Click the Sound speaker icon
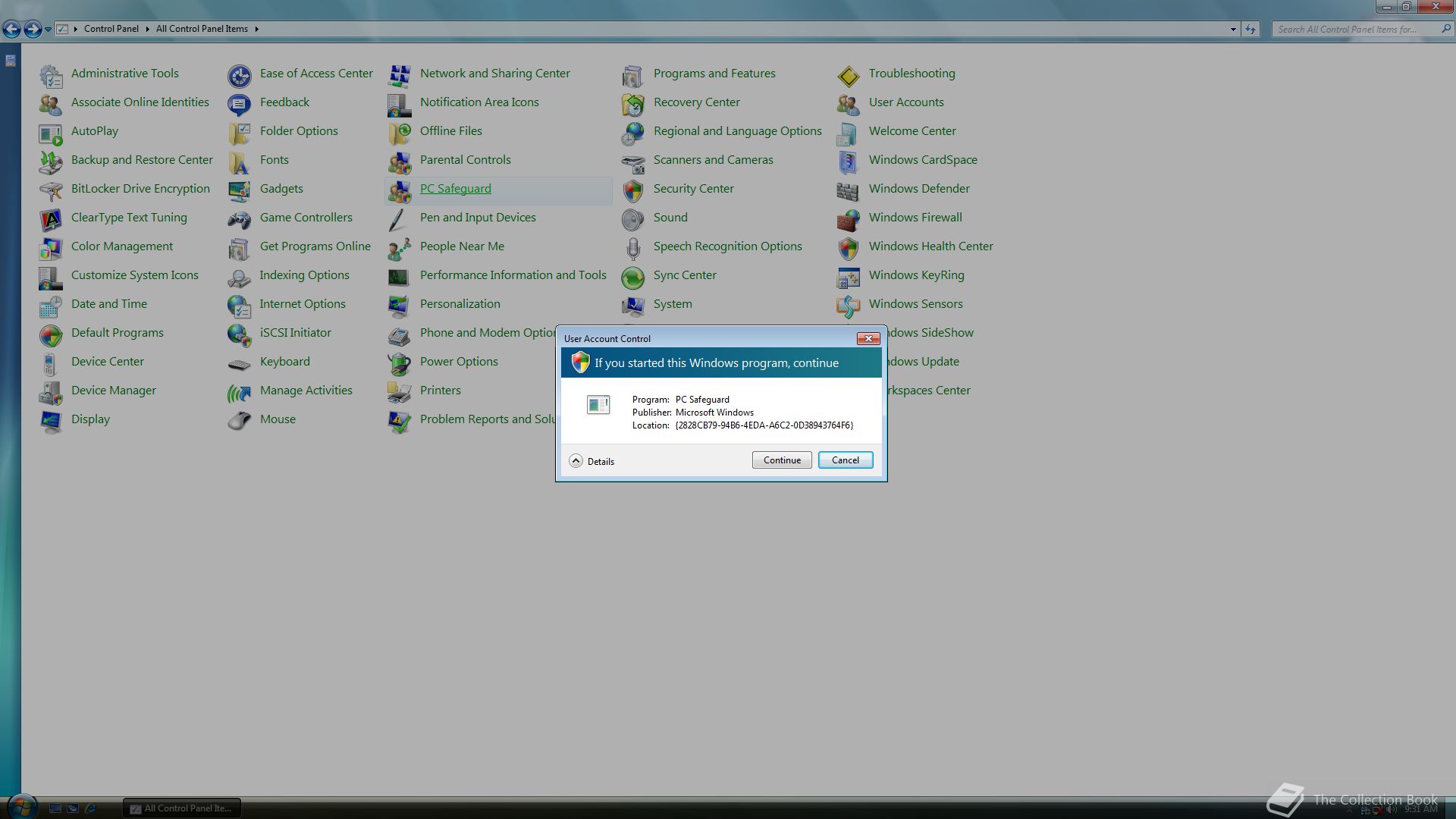Image resolution: width=1456 pixels, height=819 pixels. pos(633,219)
